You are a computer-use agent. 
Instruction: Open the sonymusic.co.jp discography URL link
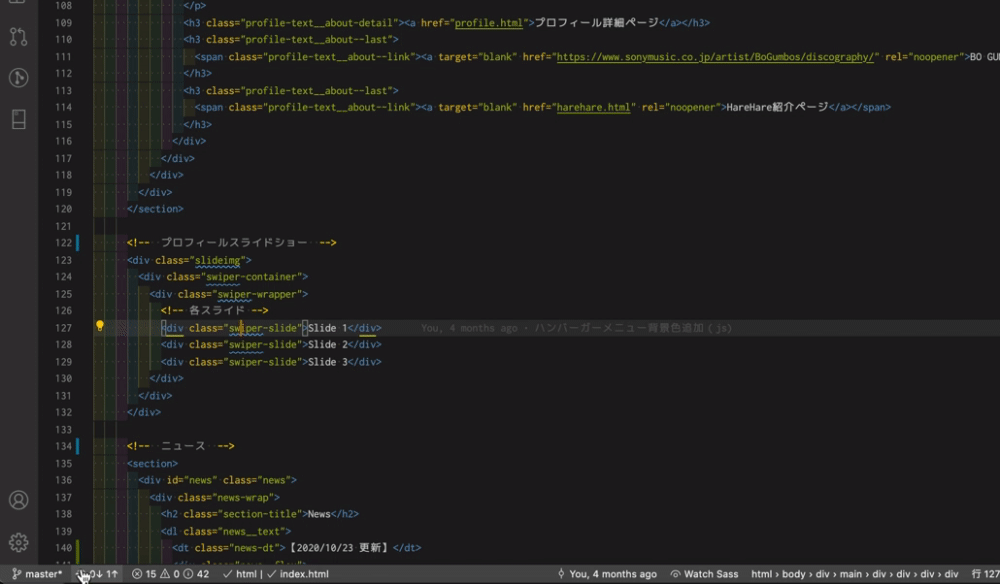click(716, 57)
